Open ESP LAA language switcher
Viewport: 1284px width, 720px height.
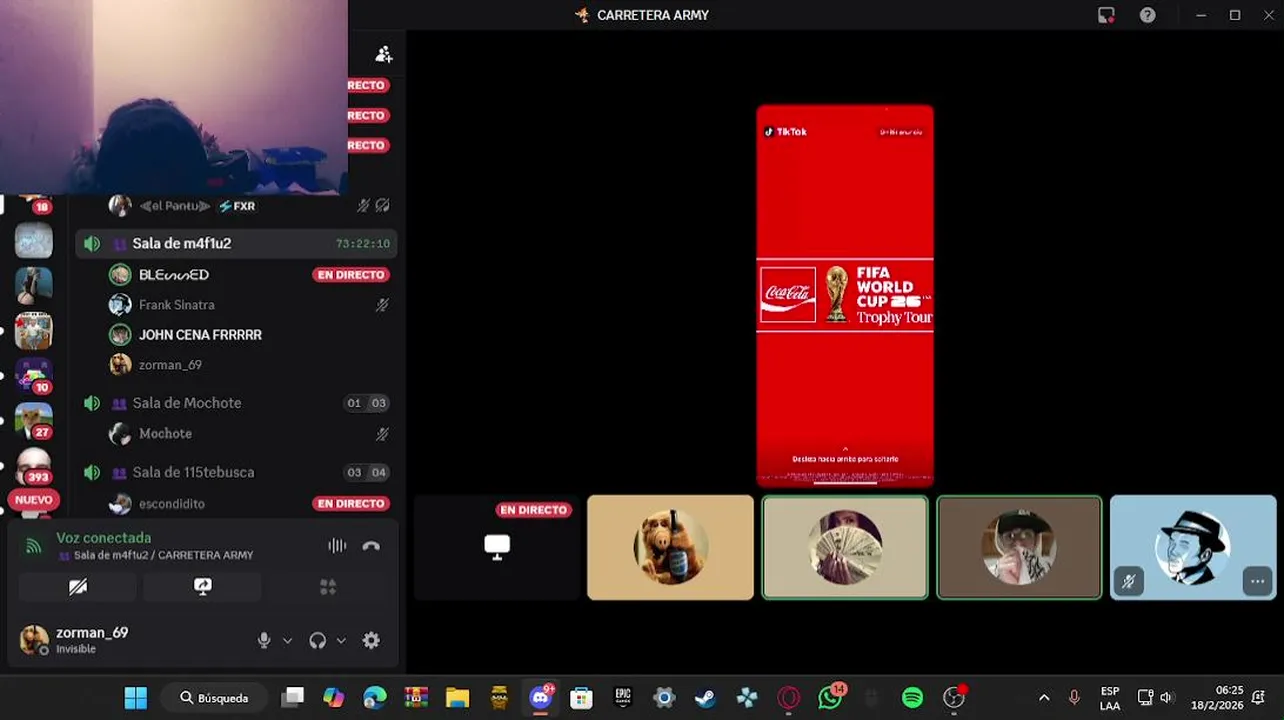pos(1110,698)
